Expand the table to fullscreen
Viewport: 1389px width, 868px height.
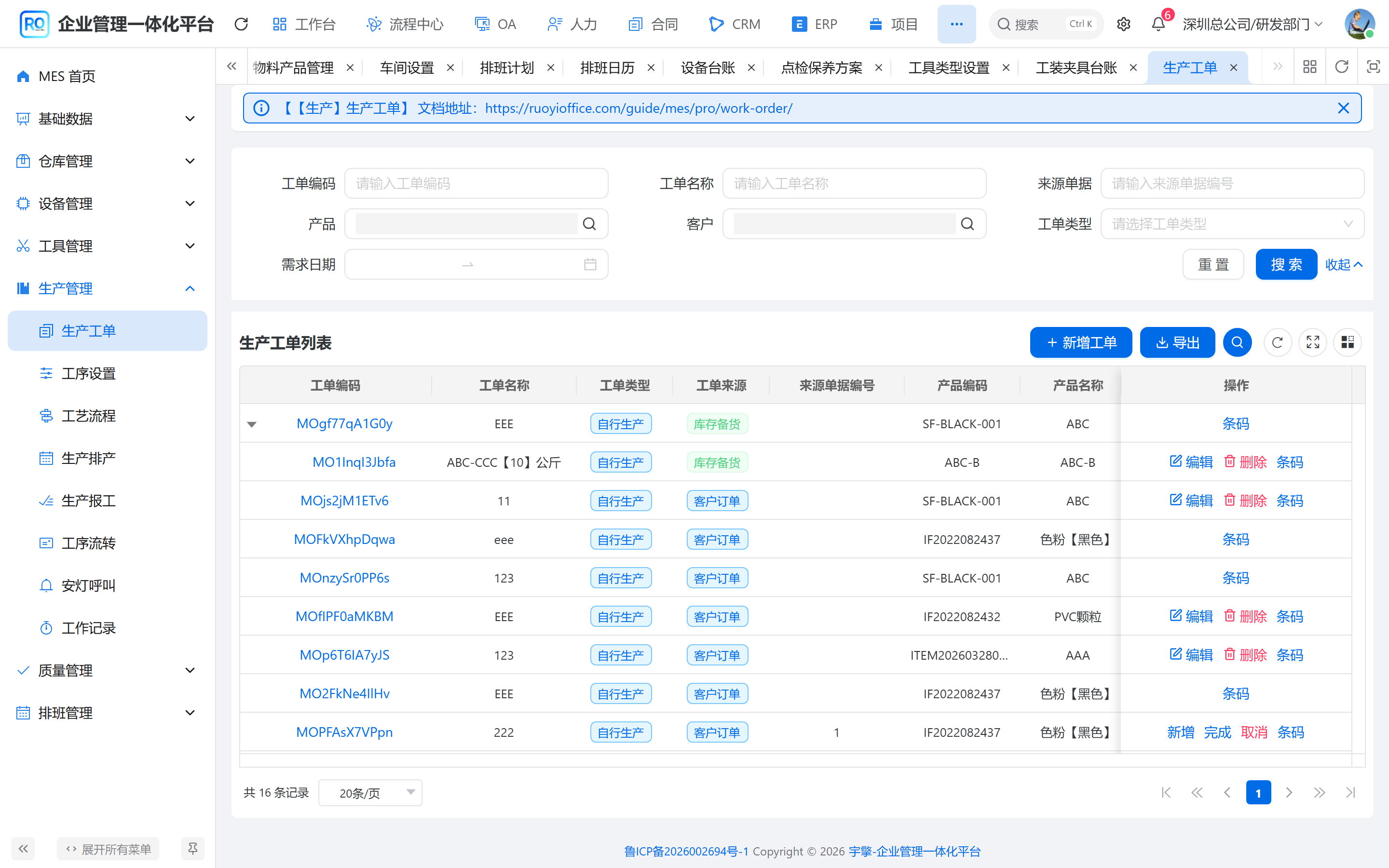[1313, 343]
